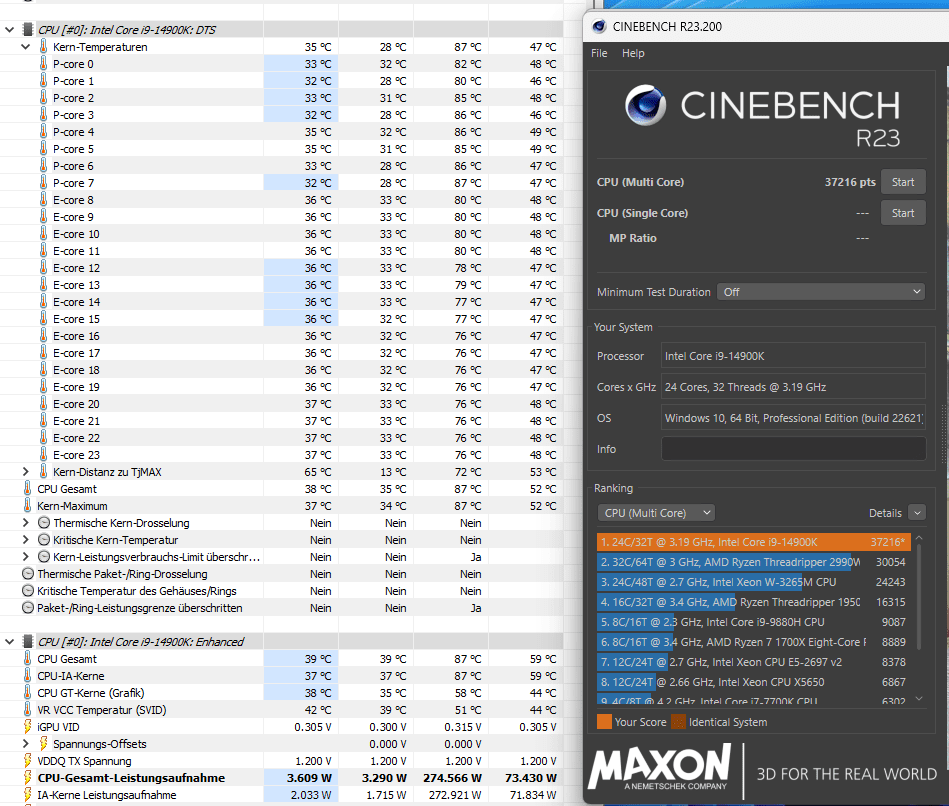Click status circle icon of Thermische Kern-Drosselung
949x806 pixels.
coord(44,523)
